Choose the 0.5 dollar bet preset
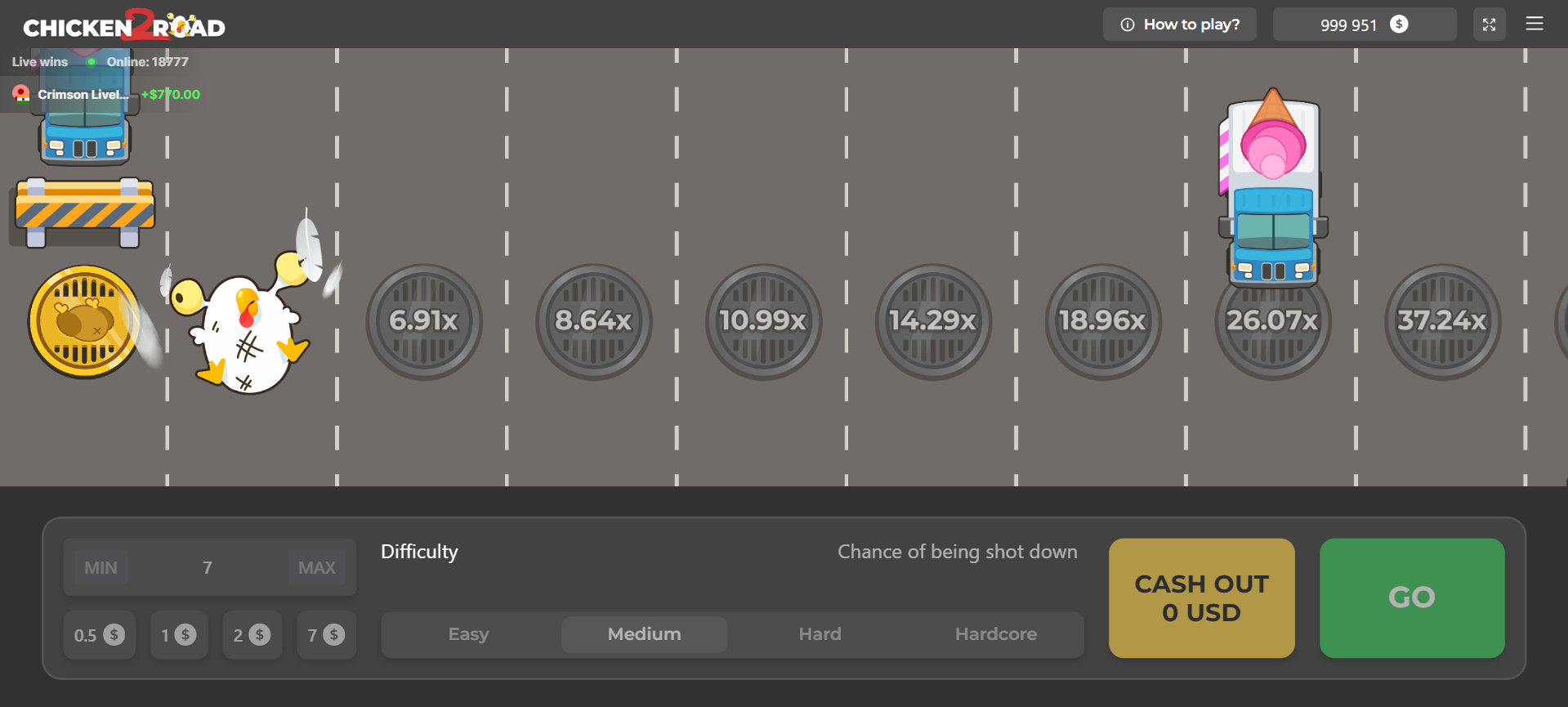The height and width of the screenshot is (707, 1568). pyautogui.click(x=99, y=635)
